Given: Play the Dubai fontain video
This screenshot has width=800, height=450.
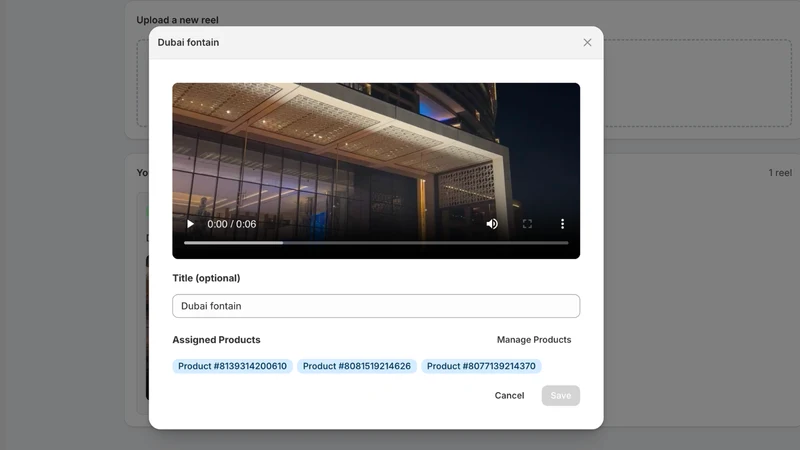Looking at the screenshot, I should (190, 224).
